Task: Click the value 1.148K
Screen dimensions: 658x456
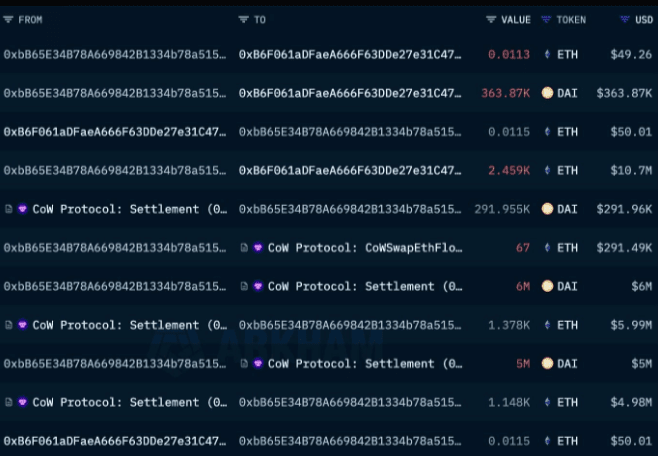Action: (509, 402)
